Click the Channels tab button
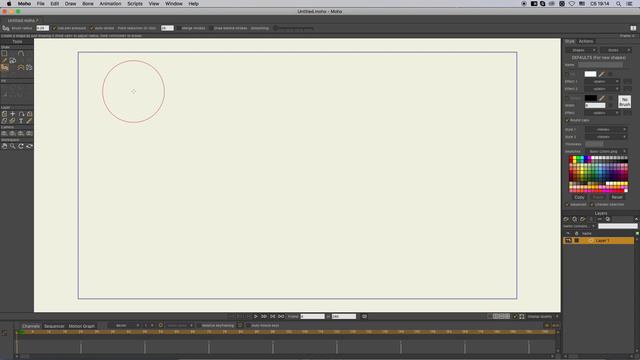Viewport: 640px width, 360px height. [x=31, y=326]
